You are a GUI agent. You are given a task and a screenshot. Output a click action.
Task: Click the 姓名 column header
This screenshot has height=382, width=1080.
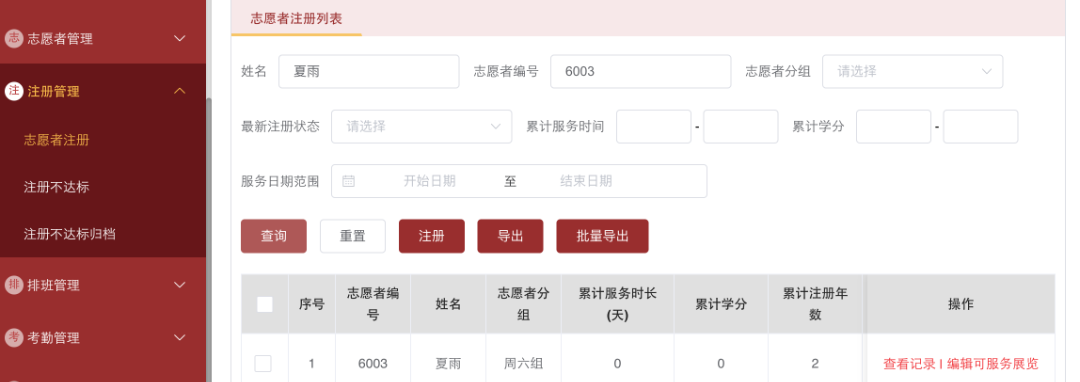pyautogui.click(x=448, y=304)
